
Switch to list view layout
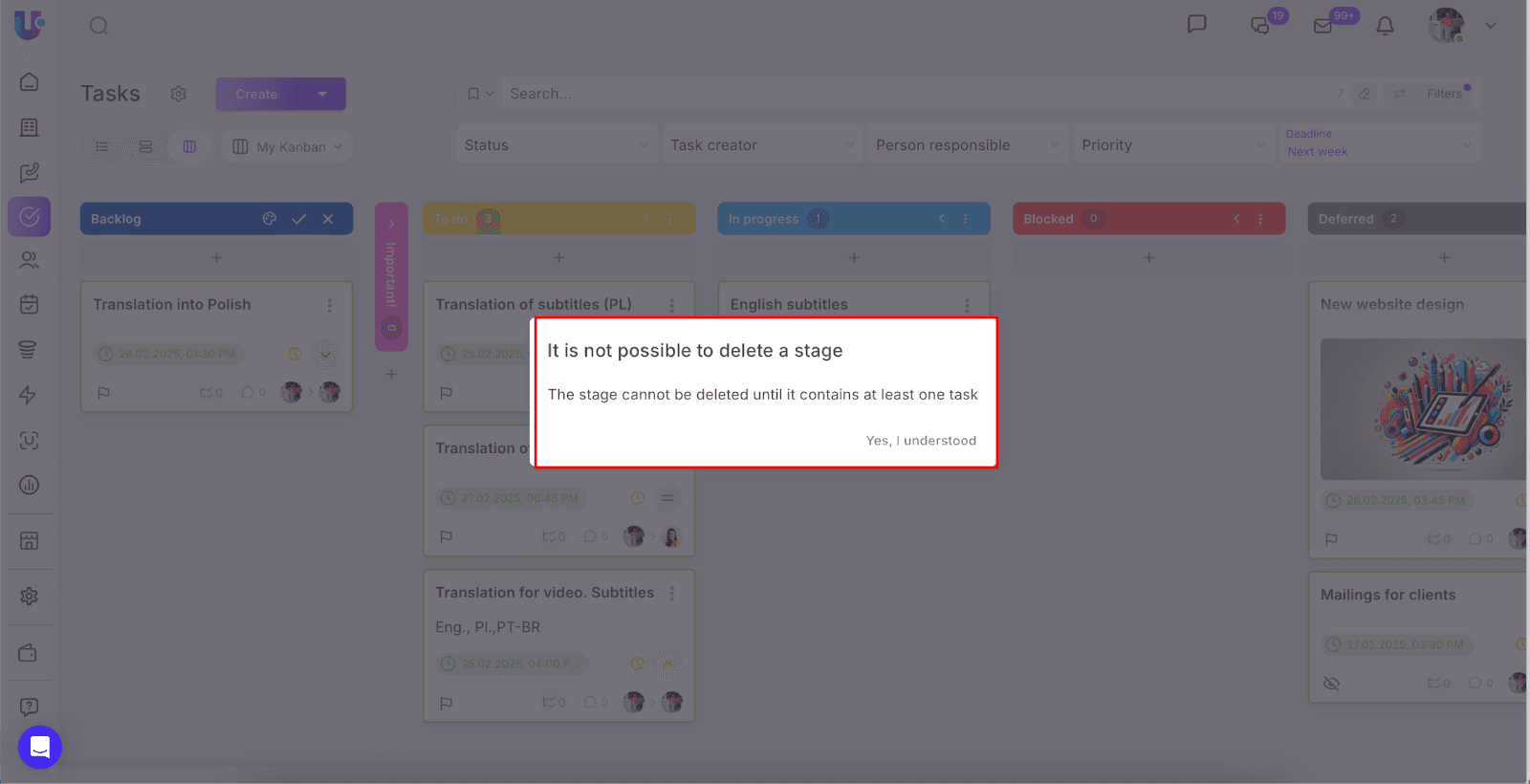[x=102, y=147]
